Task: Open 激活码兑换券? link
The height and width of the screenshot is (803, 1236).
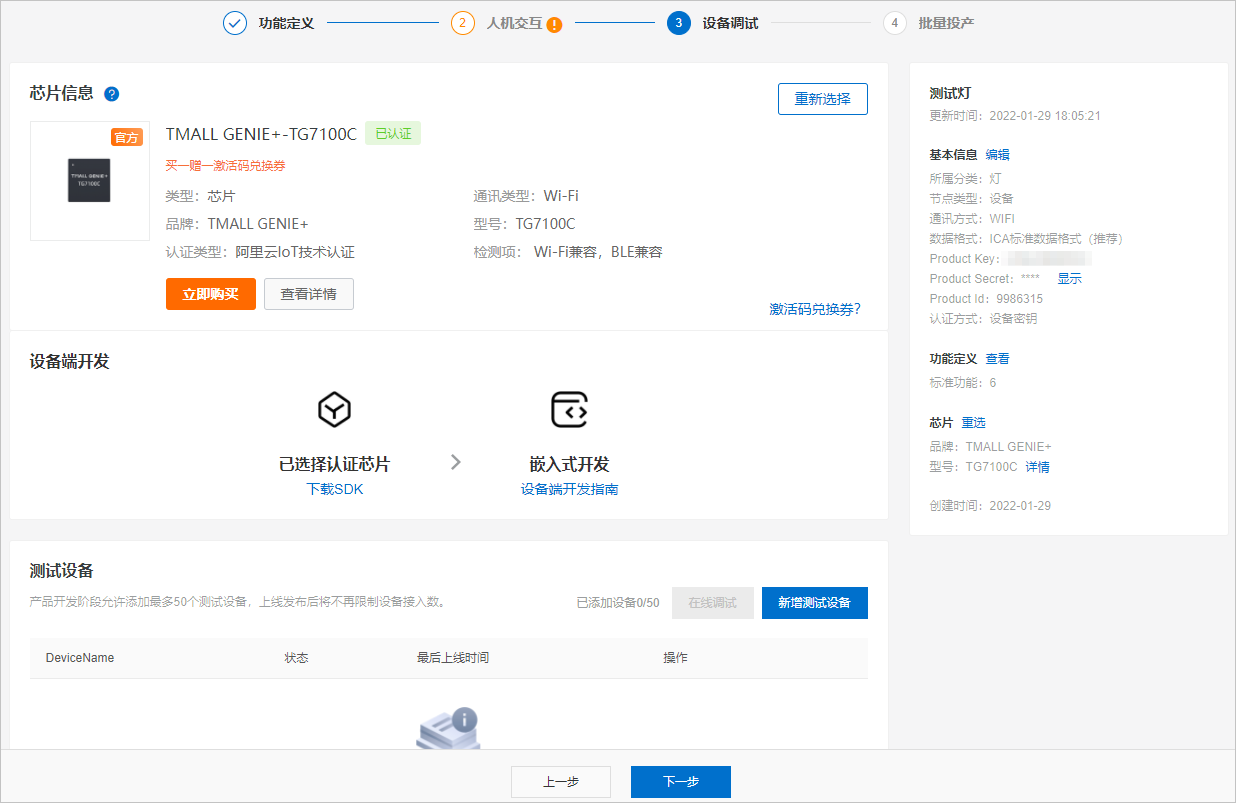Action: coord(815,309)
